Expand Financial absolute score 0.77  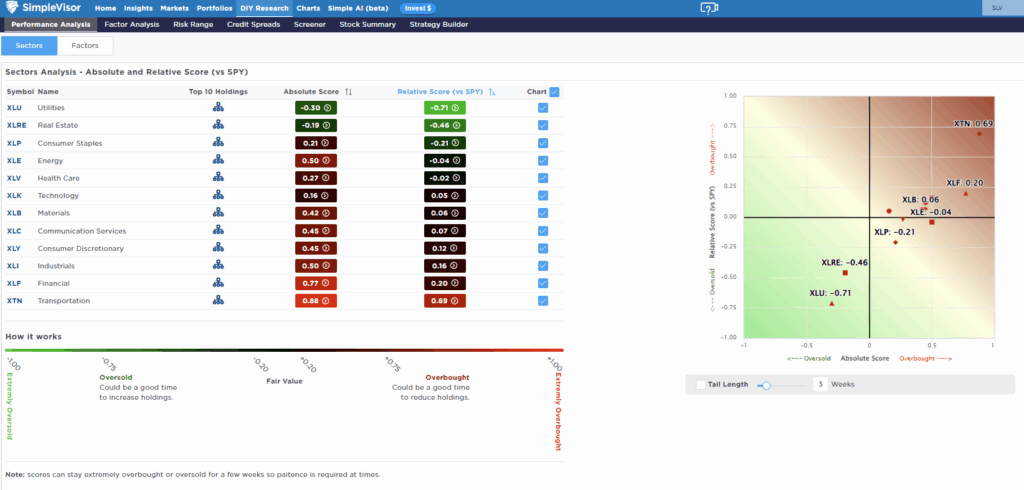pos(316,284)
